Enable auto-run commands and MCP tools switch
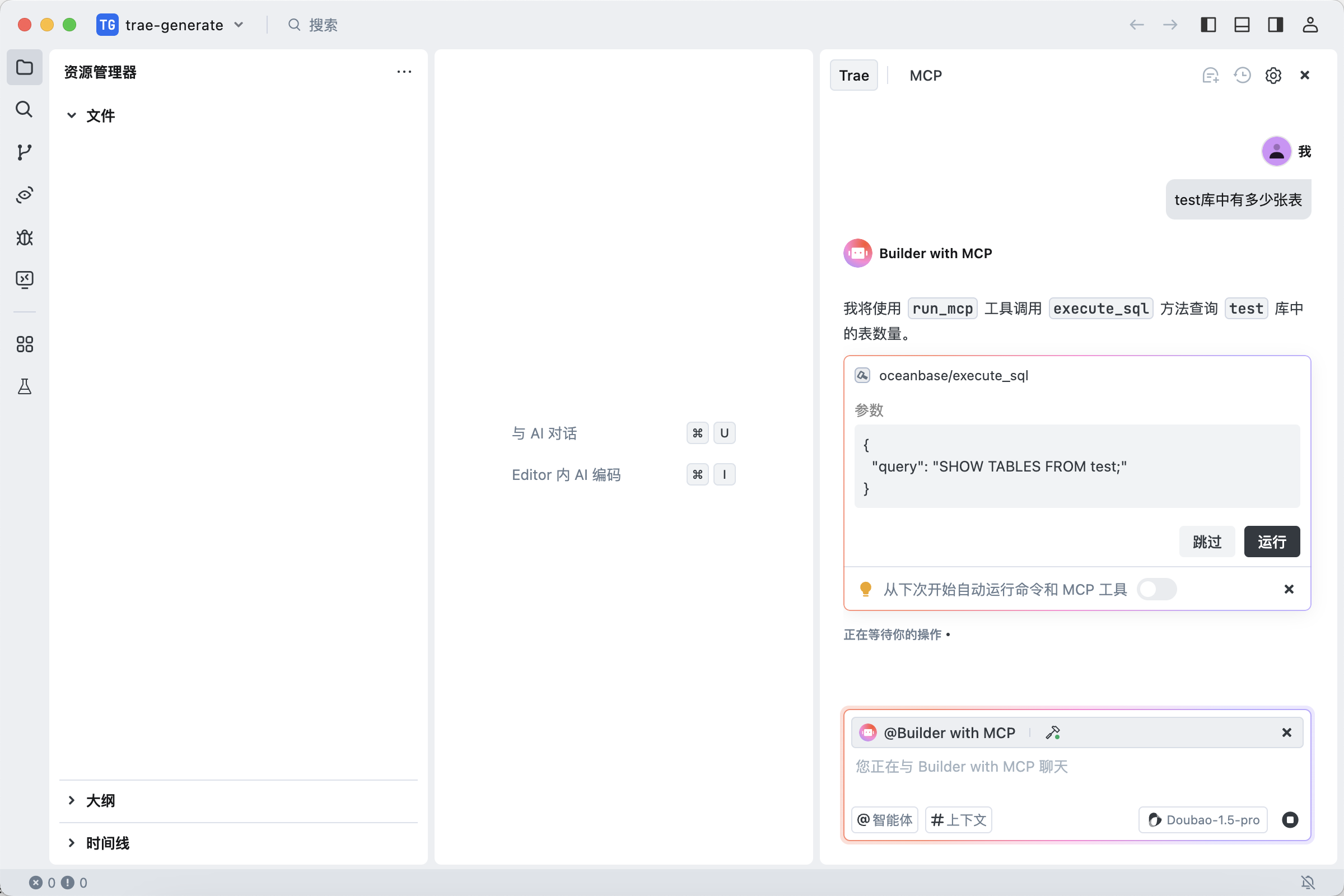Viewport: 1344px width, 896px height. [1156, 589]
